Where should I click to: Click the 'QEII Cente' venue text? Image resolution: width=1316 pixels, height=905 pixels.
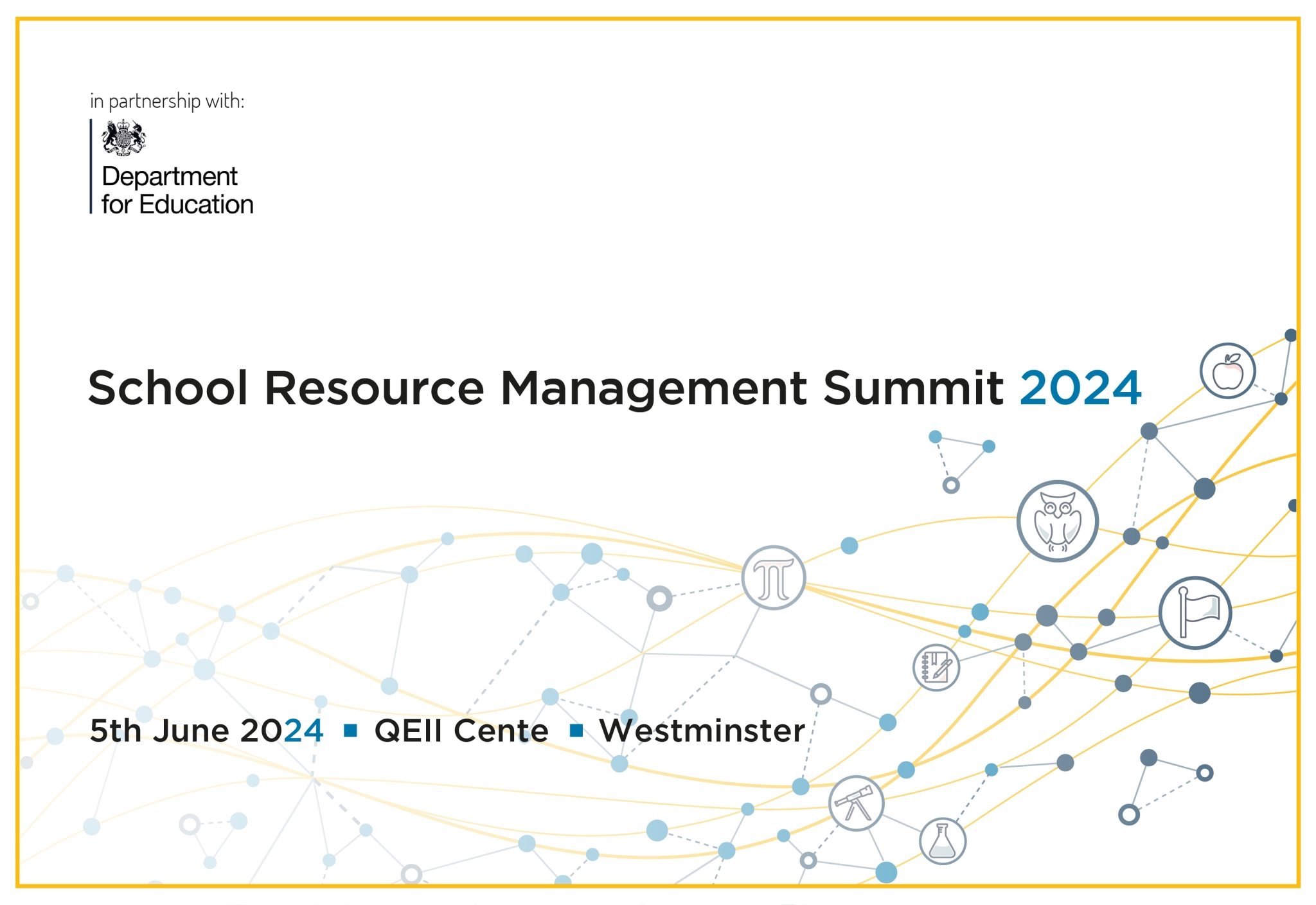(x=461, y=731)
